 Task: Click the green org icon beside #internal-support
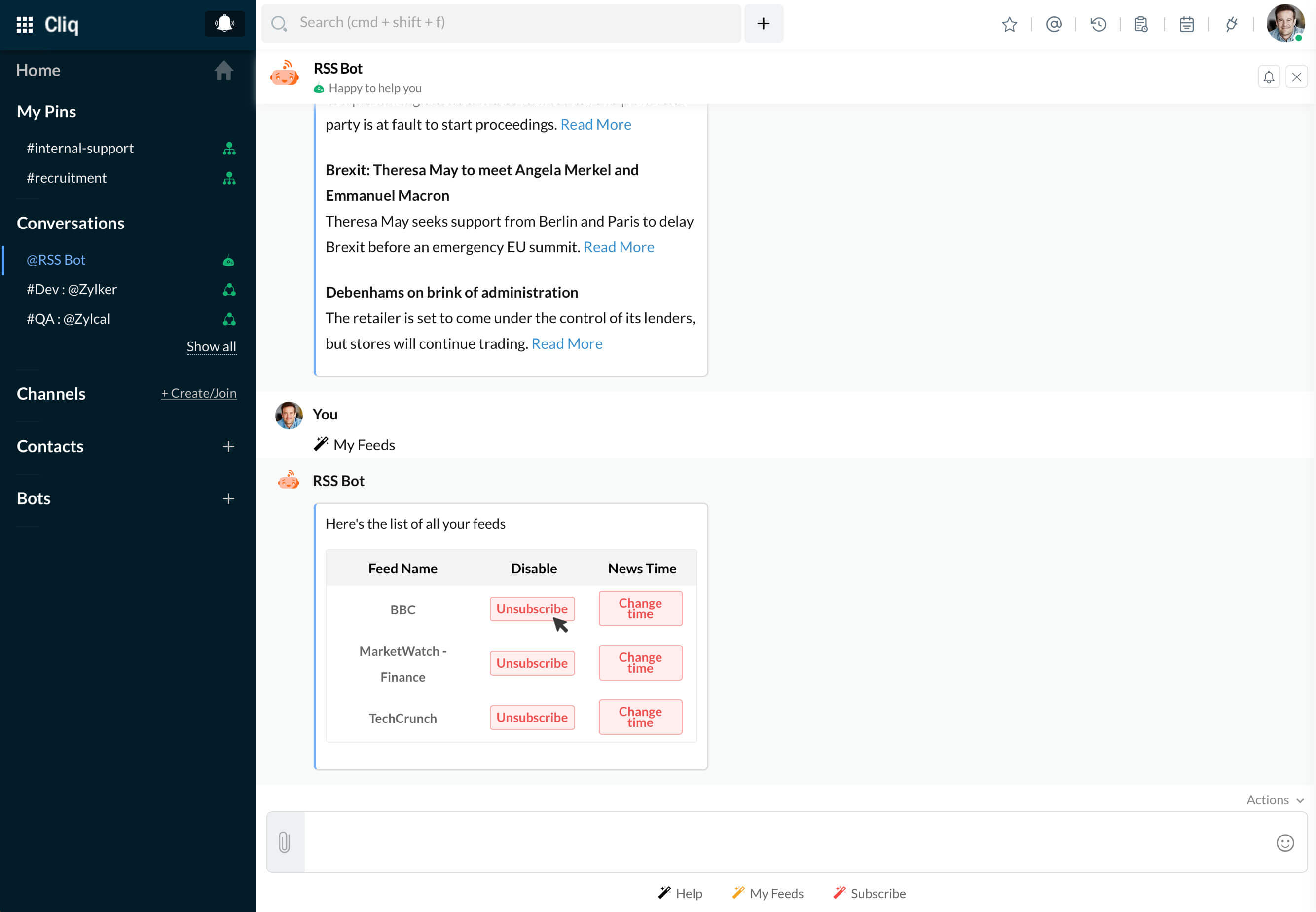pyautogui.click(x=229, y=149)
